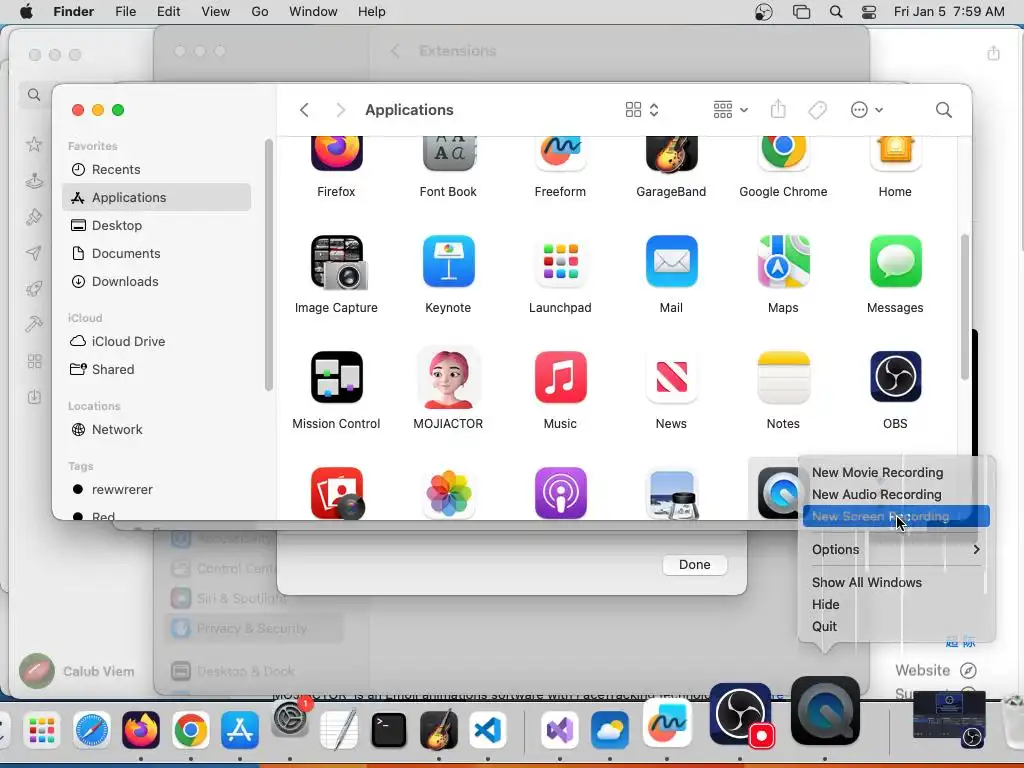Open the Go menu in menu bar
The width and height of the screenshot is (1024, 768).
pos(260,12)
